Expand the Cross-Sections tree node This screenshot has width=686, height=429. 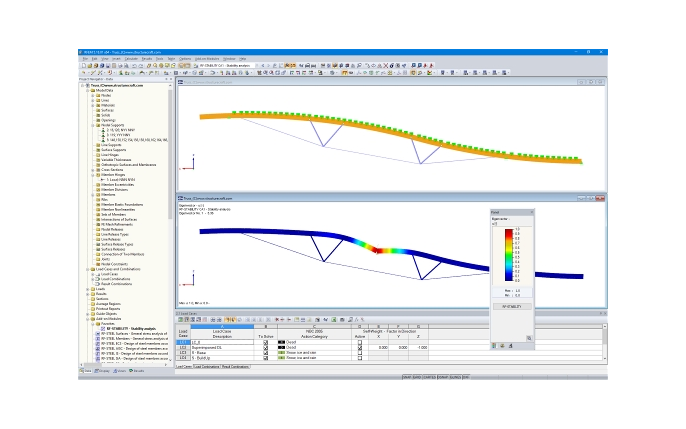93,170
